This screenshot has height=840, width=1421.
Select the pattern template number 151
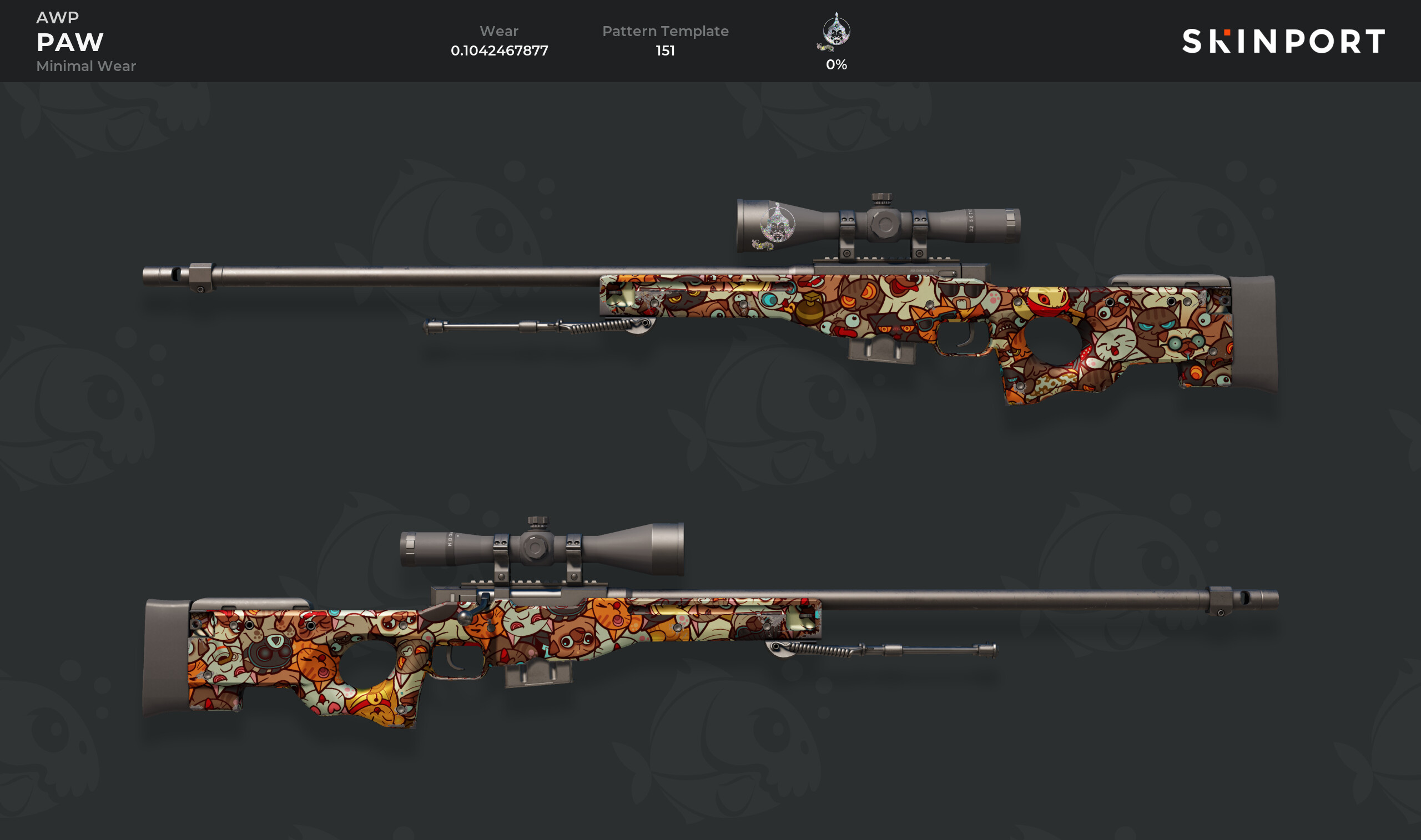pos(665,50)
